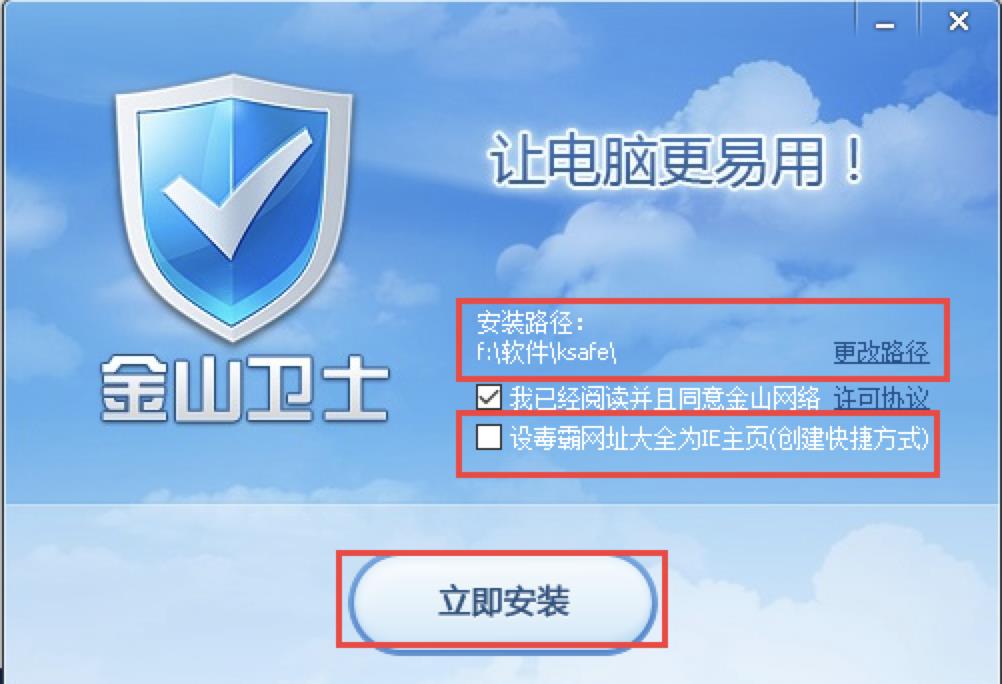
Task: Click the f:\软件\ksafe\ install path text
Action: [546, 352]
